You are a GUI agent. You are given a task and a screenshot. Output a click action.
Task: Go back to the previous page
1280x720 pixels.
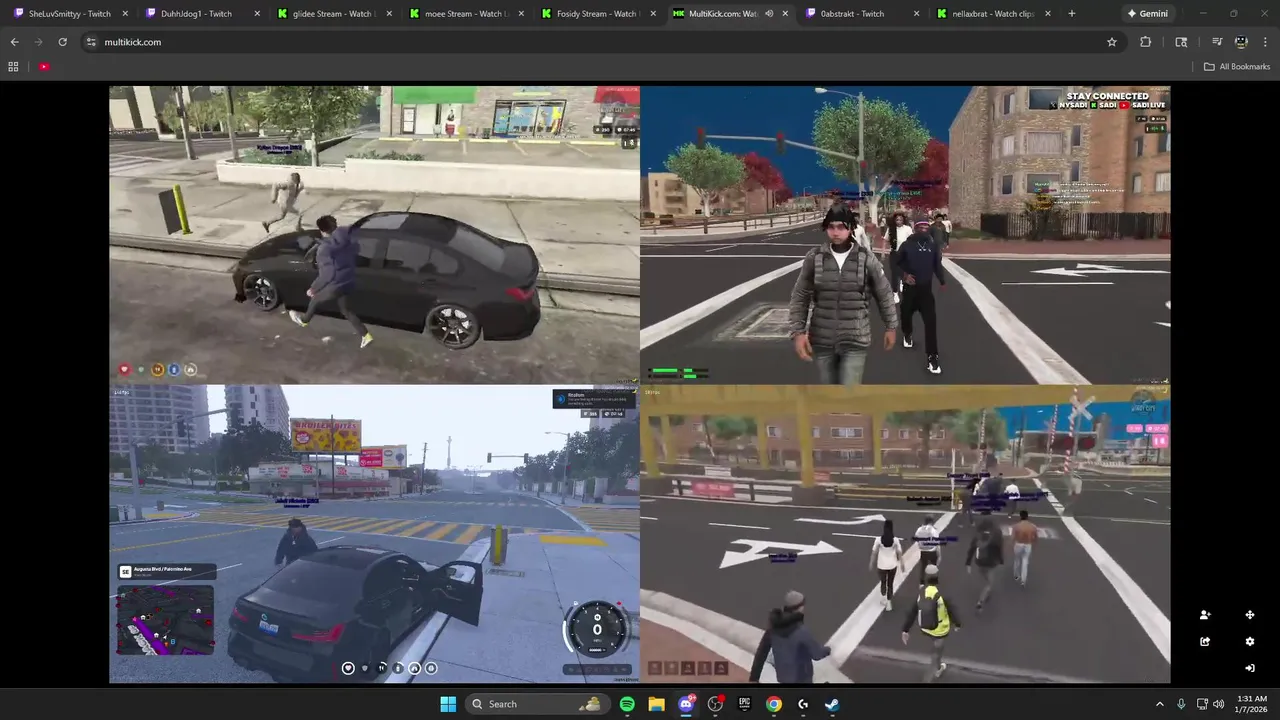pyautogui.click(x=14, y=42)
